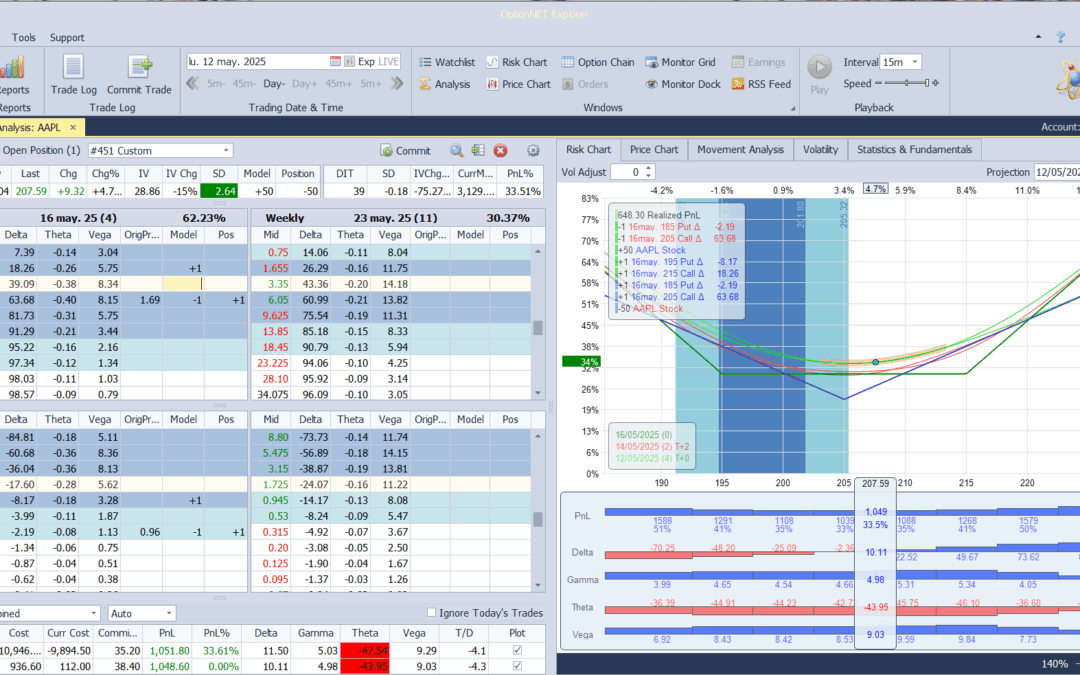Switch to the Volatility tab
The height and width of the screenshot is (675, 1080).
click(x=820, y=149)
